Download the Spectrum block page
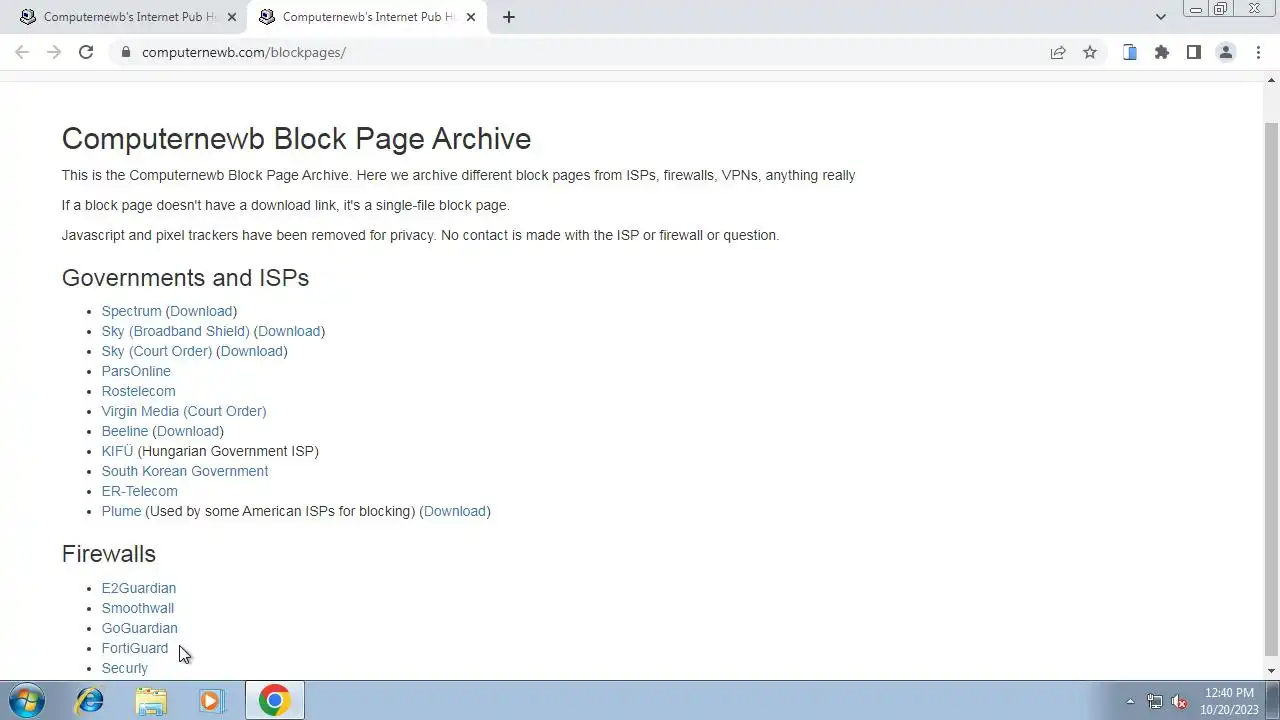The width and height of the screenshot is (1280, 720). click(201, 311)
